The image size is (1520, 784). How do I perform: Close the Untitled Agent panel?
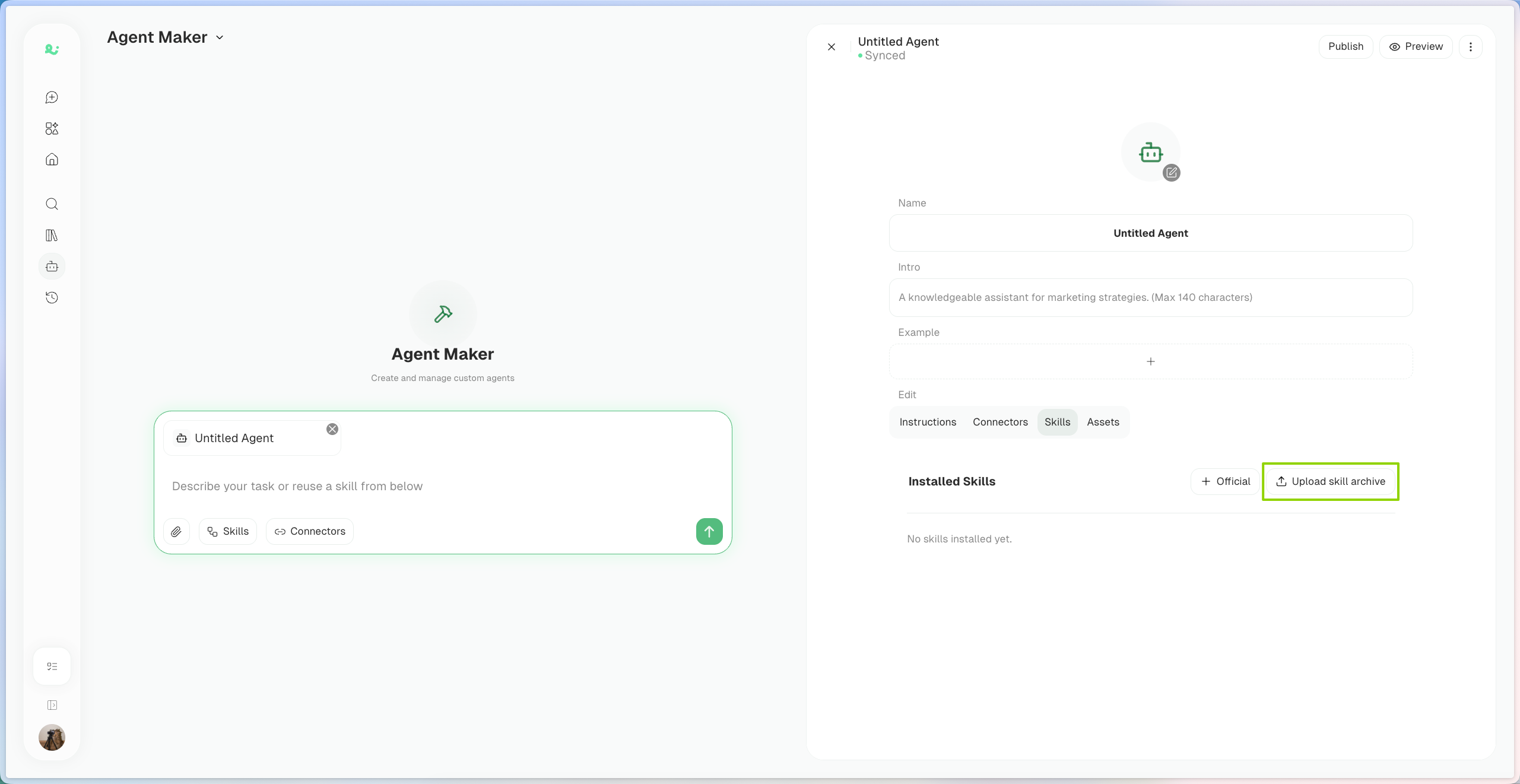pos(832,47)
